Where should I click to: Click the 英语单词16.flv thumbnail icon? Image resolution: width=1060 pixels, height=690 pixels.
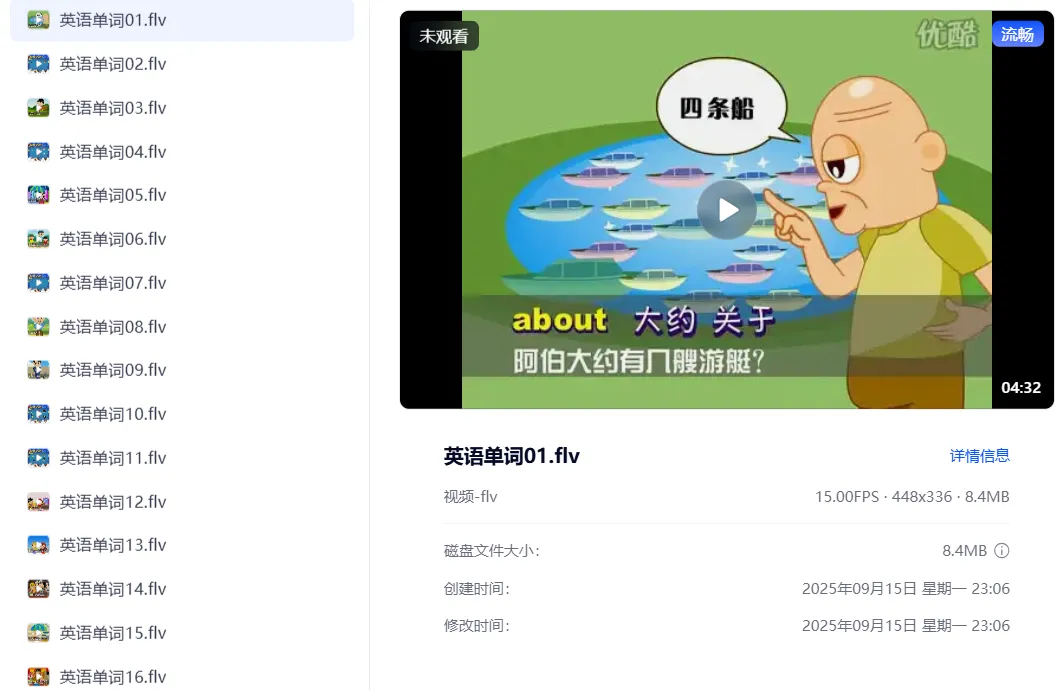click(39, 676)
